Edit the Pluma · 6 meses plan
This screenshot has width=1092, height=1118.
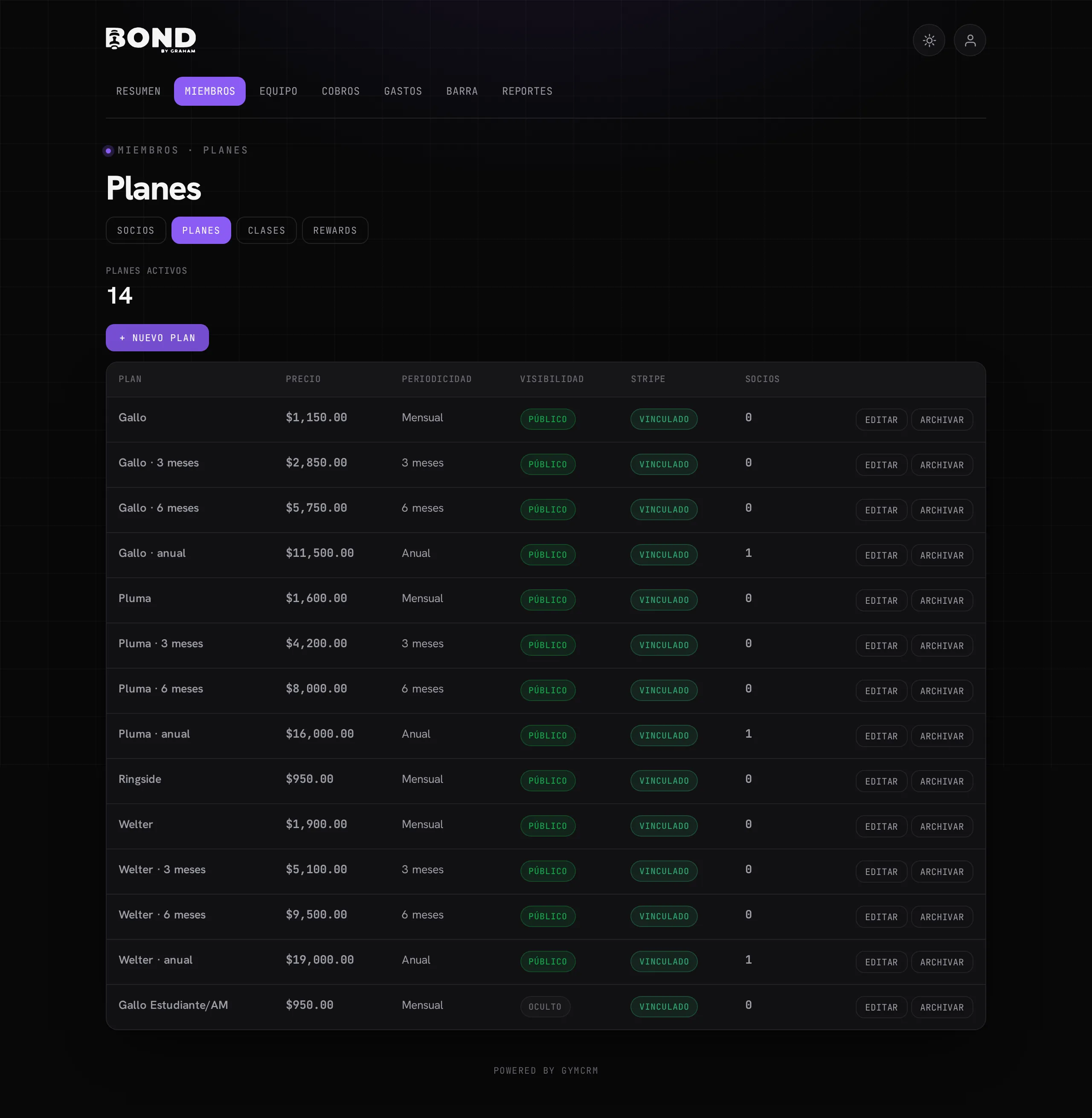881,691
